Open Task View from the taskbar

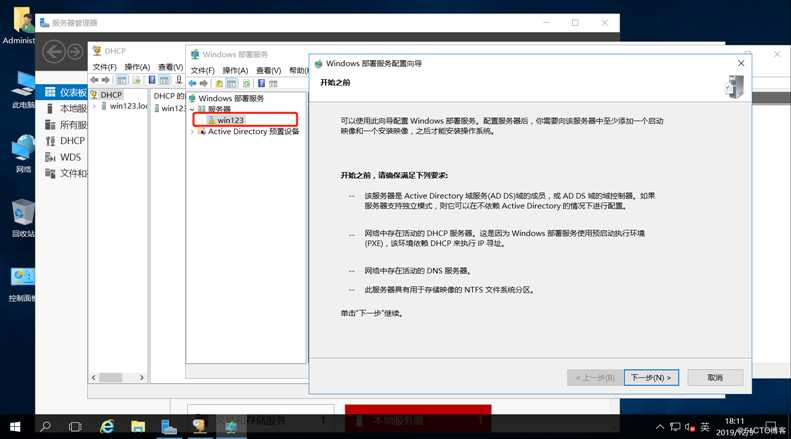tap(75, 427)
